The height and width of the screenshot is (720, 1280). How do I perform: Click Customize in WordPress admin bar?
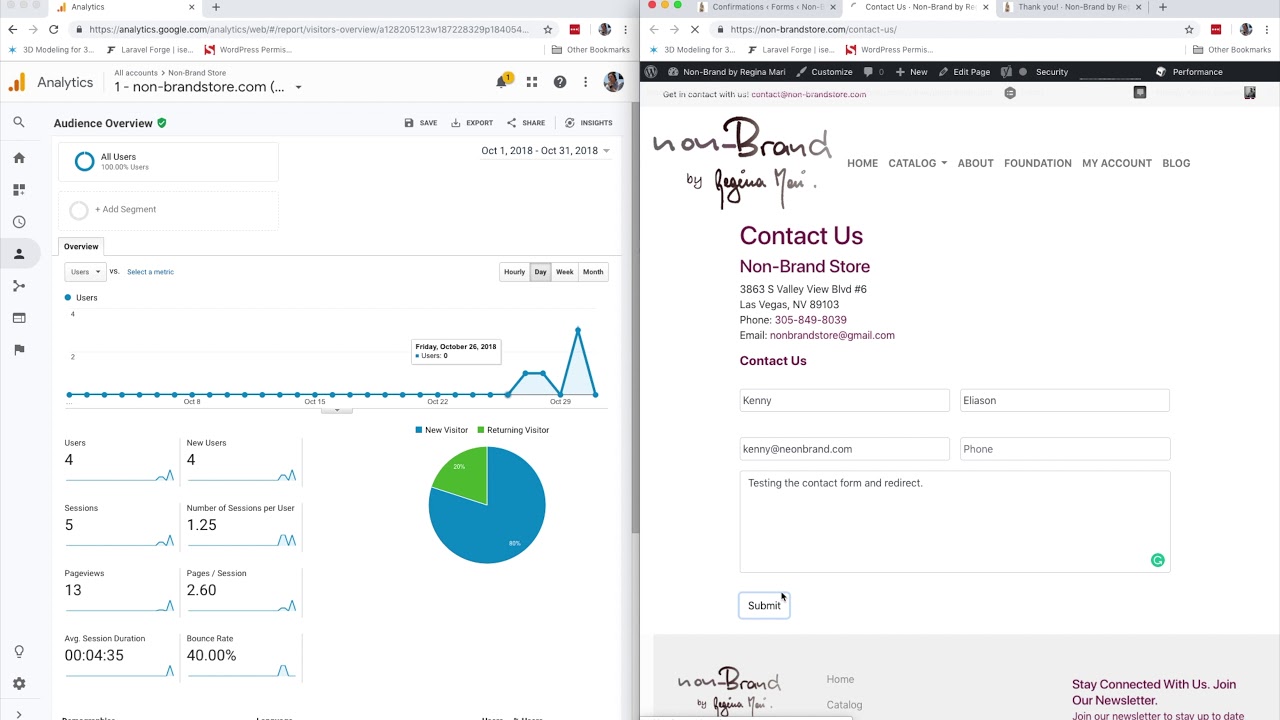pos(824,72)
